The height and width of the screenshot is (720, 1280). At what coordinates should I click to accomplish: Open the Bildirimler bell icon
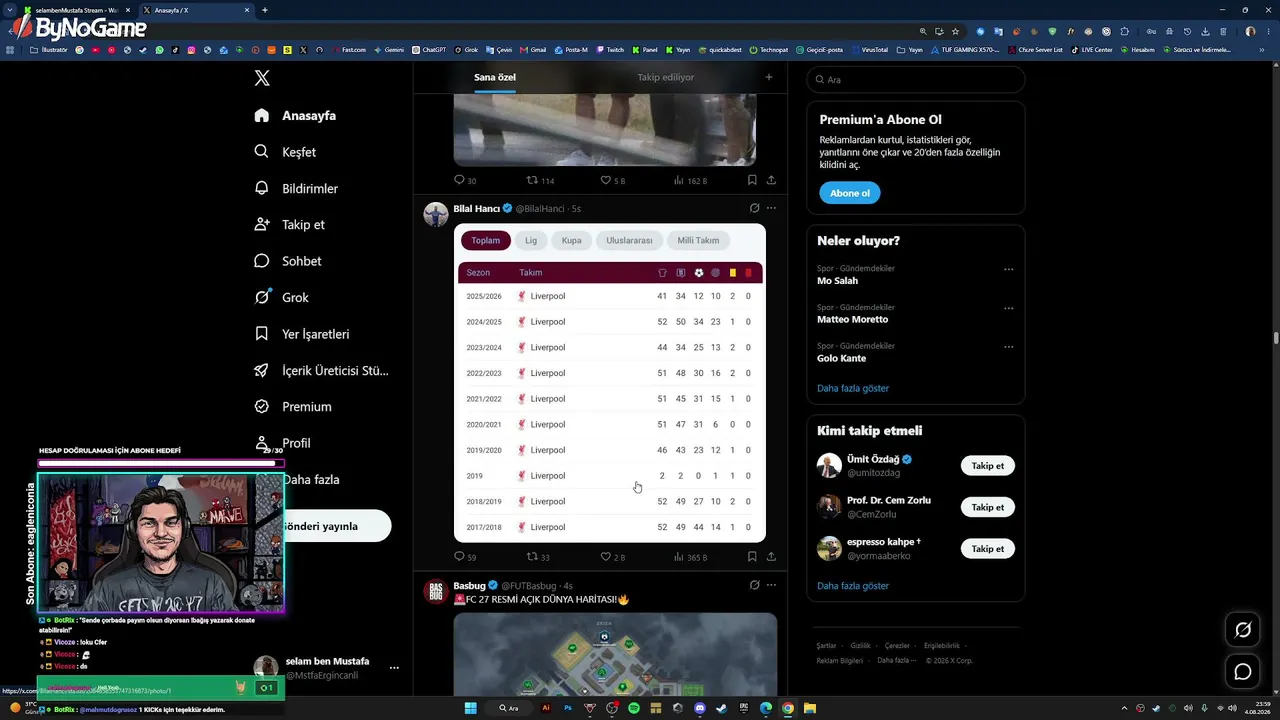click(262, 188)
